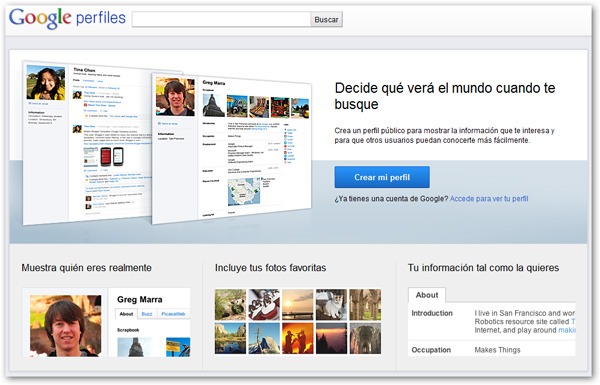This screenshot has width=600, height=385.
Task: Open the green rocky landscape photo thumbnail
Action: point(230,305)
